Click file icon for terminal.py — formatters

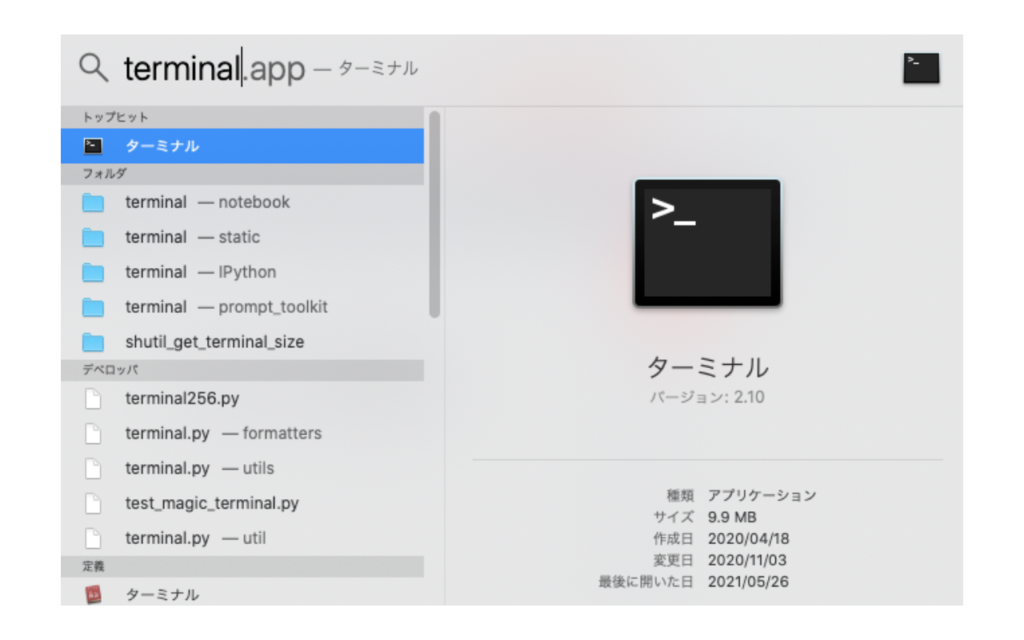click(x=93, y=433)
